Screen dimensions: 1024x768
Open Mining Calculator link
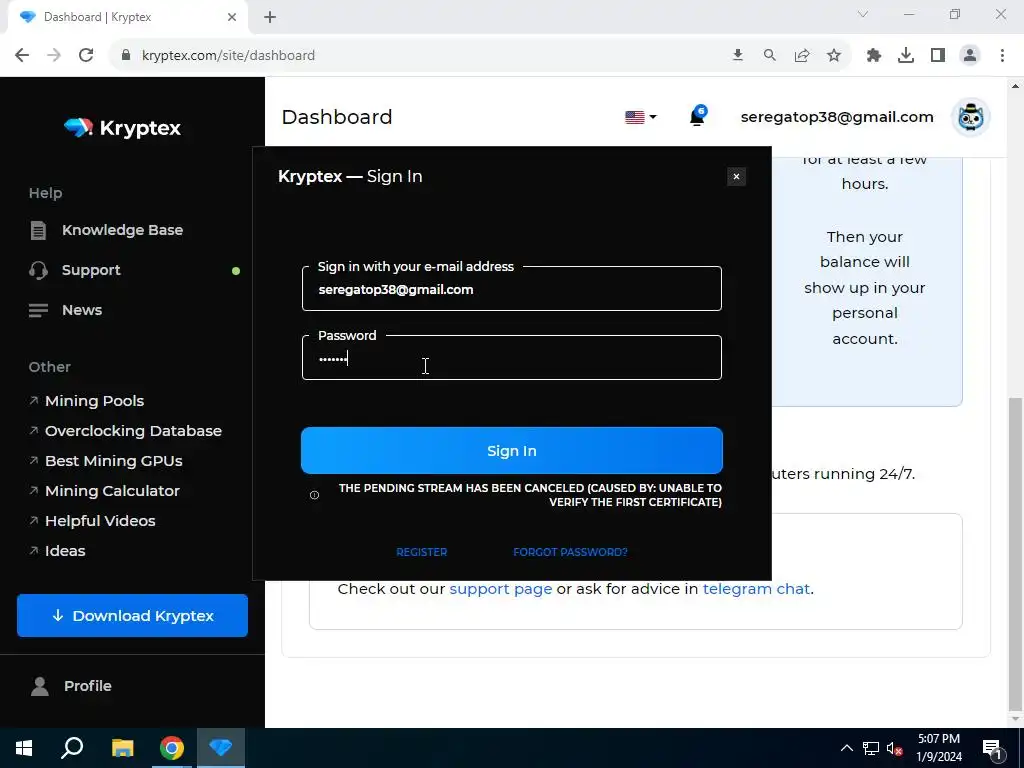pyautogui.click(x=112, y=490)
